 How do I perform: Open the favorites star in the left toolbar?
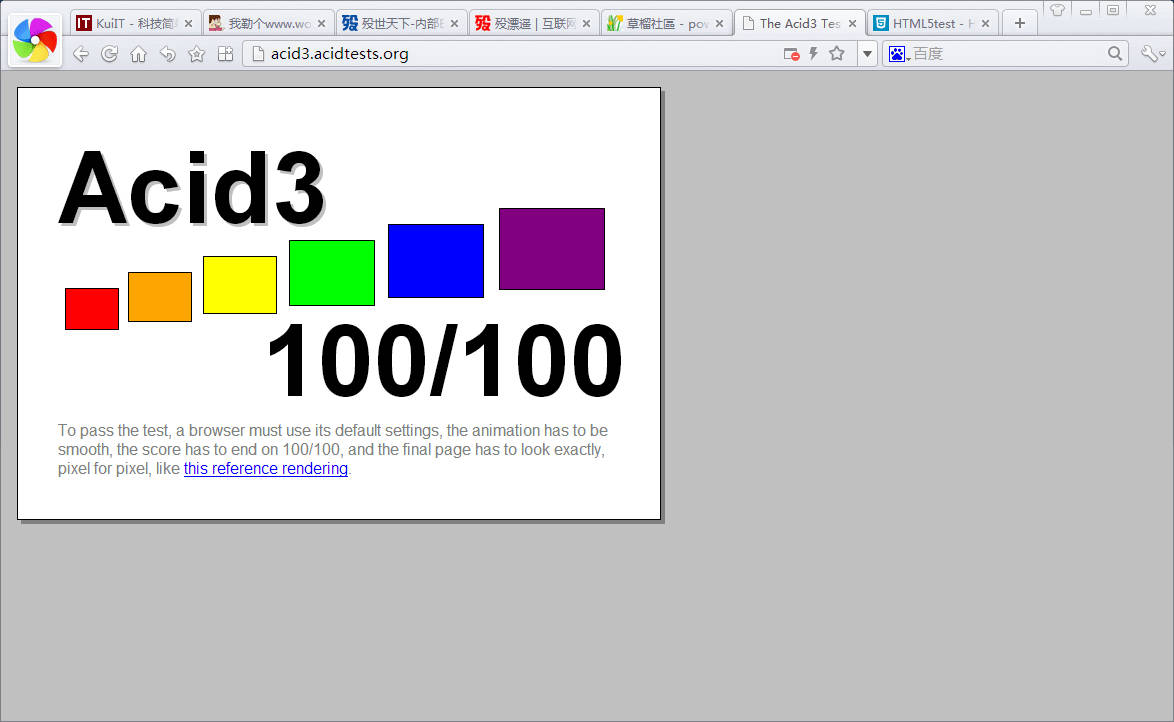click(x=196, y=54)
